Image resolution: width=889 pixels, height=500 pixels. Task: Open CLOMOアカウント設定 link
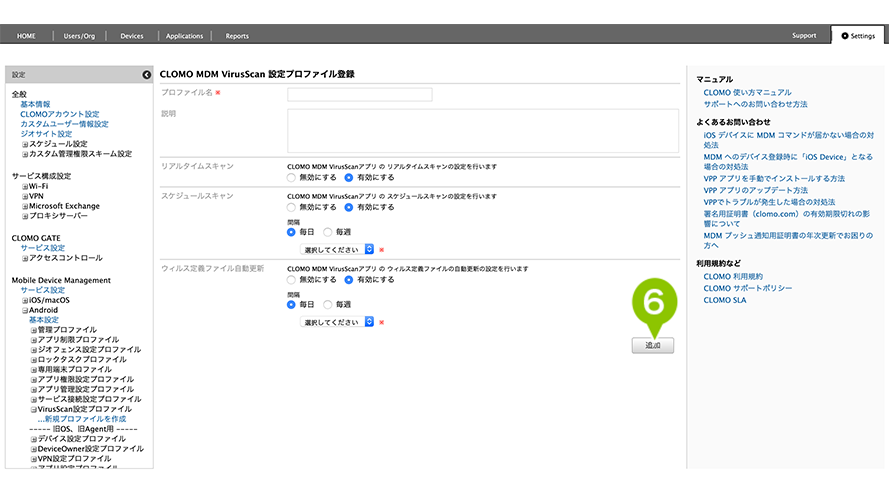pyautogui.click(x=60, y=114)
